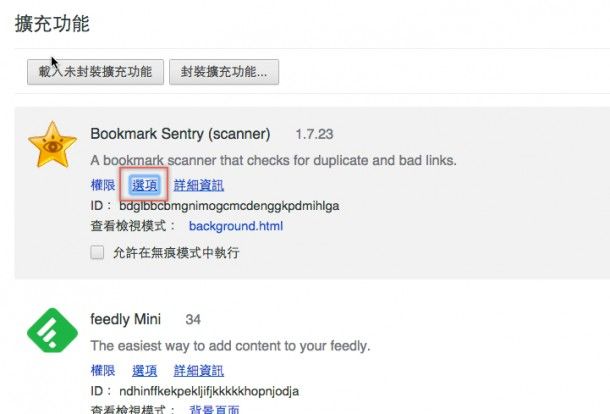
Task: Open the highlighted 選項 link for Bookmark Sentry
Action: [x=144, y=185]
